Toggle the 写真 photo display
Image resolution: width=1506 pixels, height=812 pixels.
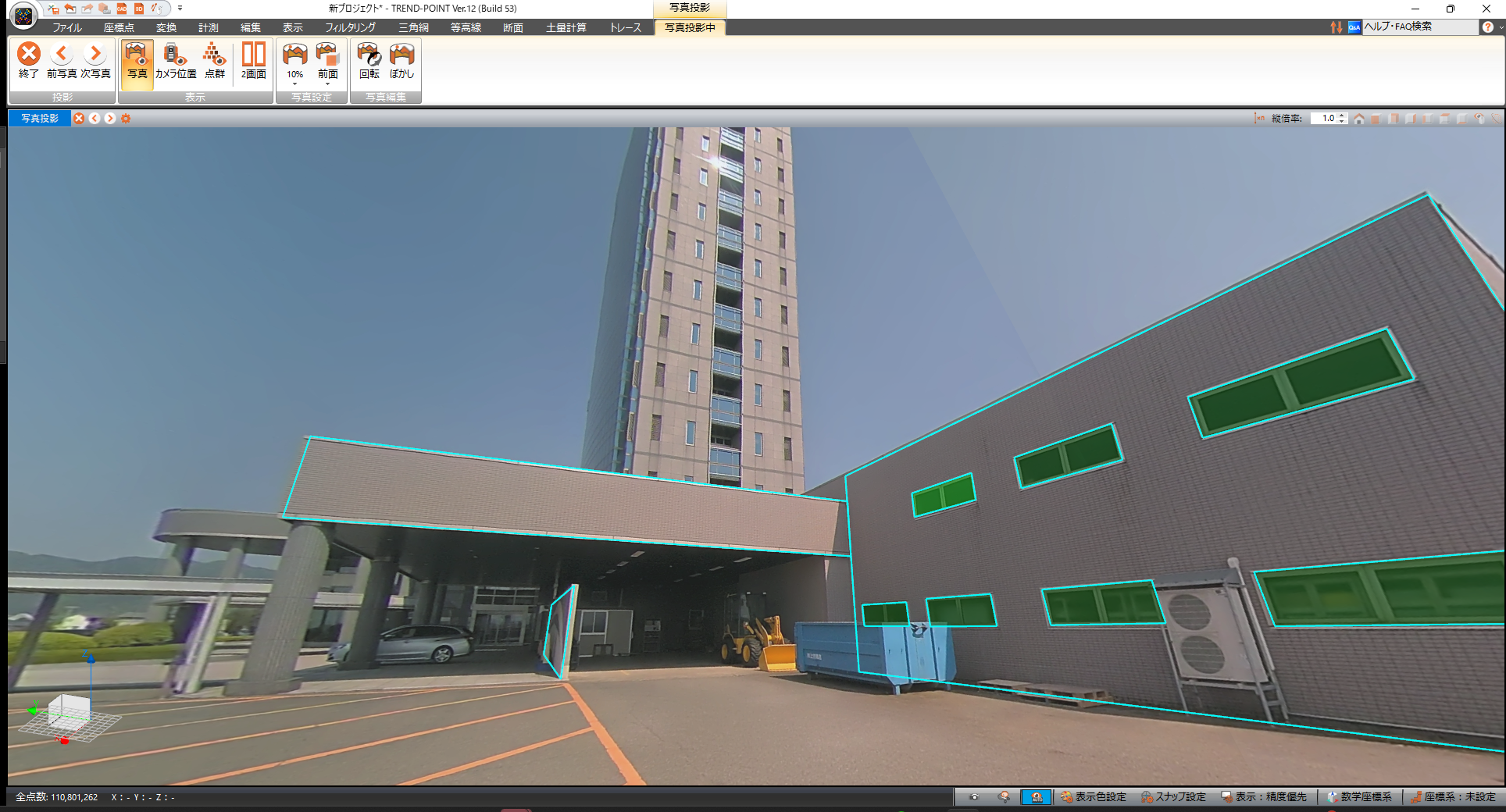pos(137,61)
